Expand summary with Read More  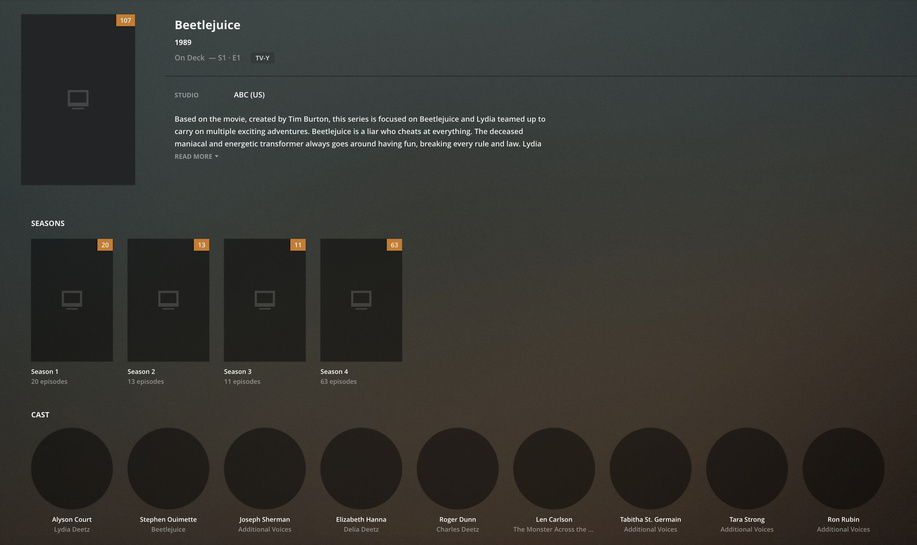coord(196,157)
